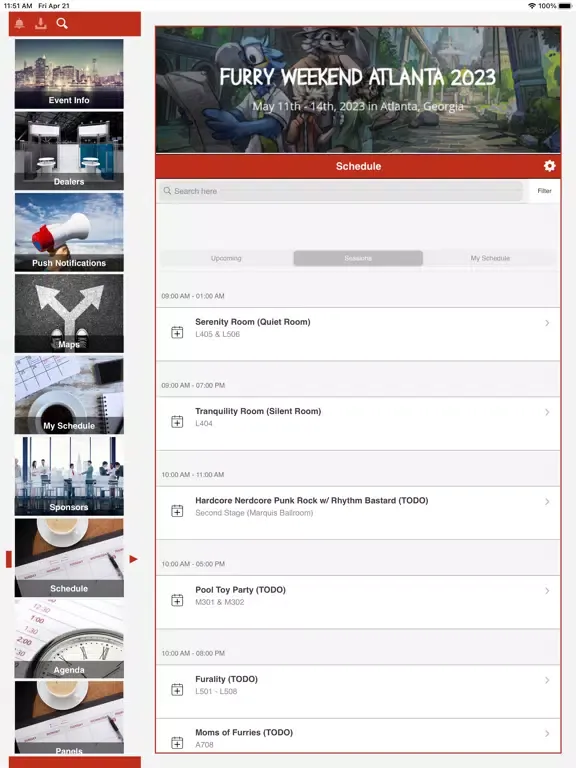
Task: Switch to the Sessions tab
Action: tap(358, 258)
